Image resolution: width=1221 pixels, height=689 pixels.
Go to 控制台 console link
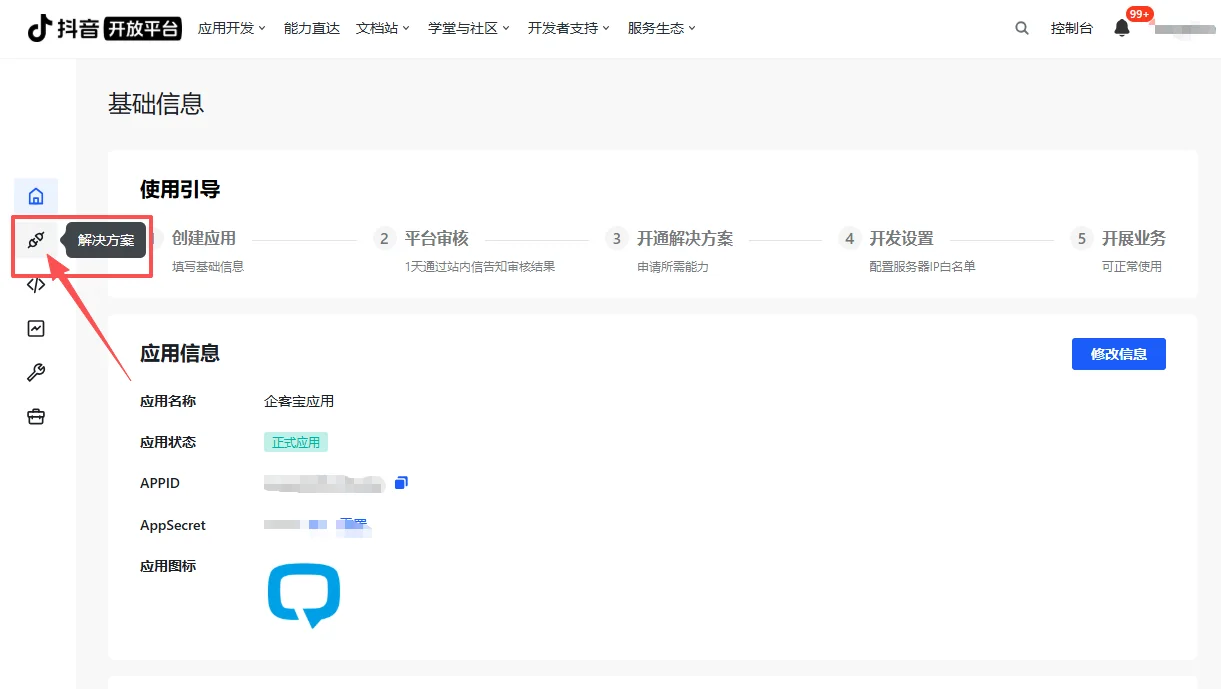point(1072,28)
